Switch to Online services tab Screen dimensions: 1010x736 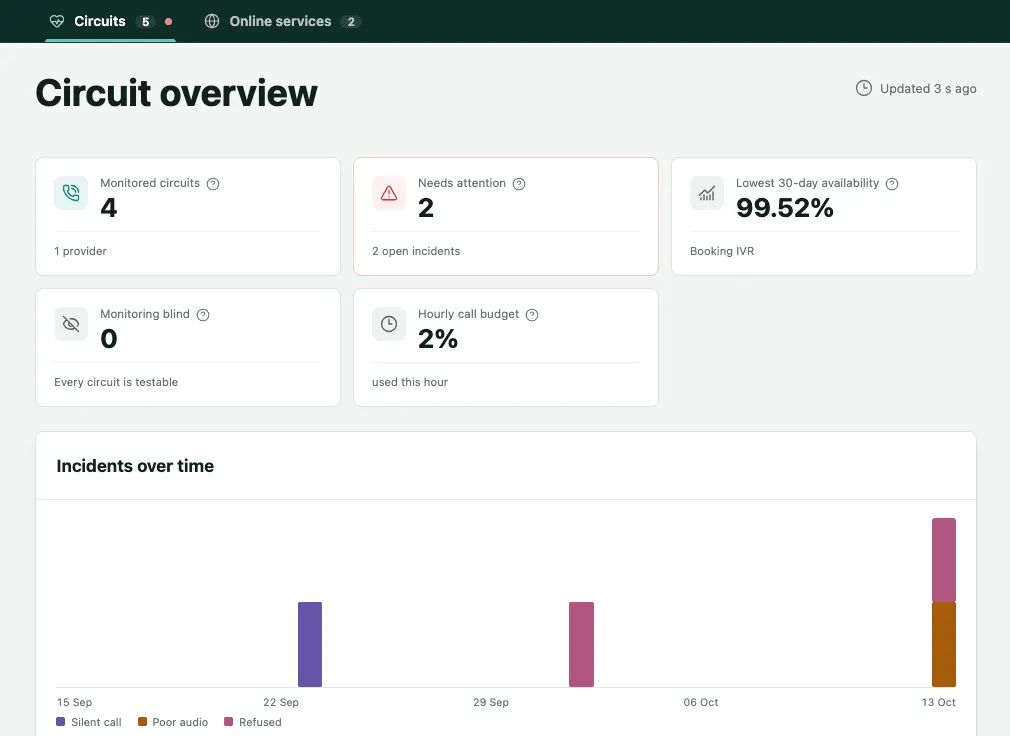tap(282, 21)
